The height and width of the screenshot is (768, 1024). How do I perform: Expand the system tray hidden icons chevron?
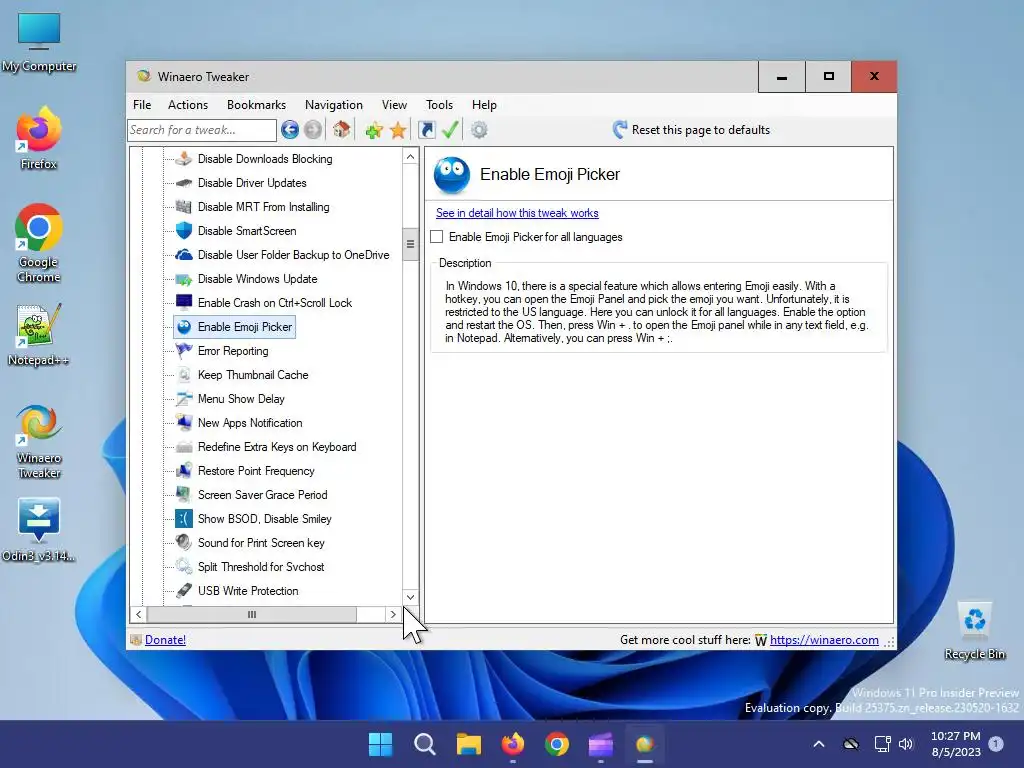(x=818, y=744)
